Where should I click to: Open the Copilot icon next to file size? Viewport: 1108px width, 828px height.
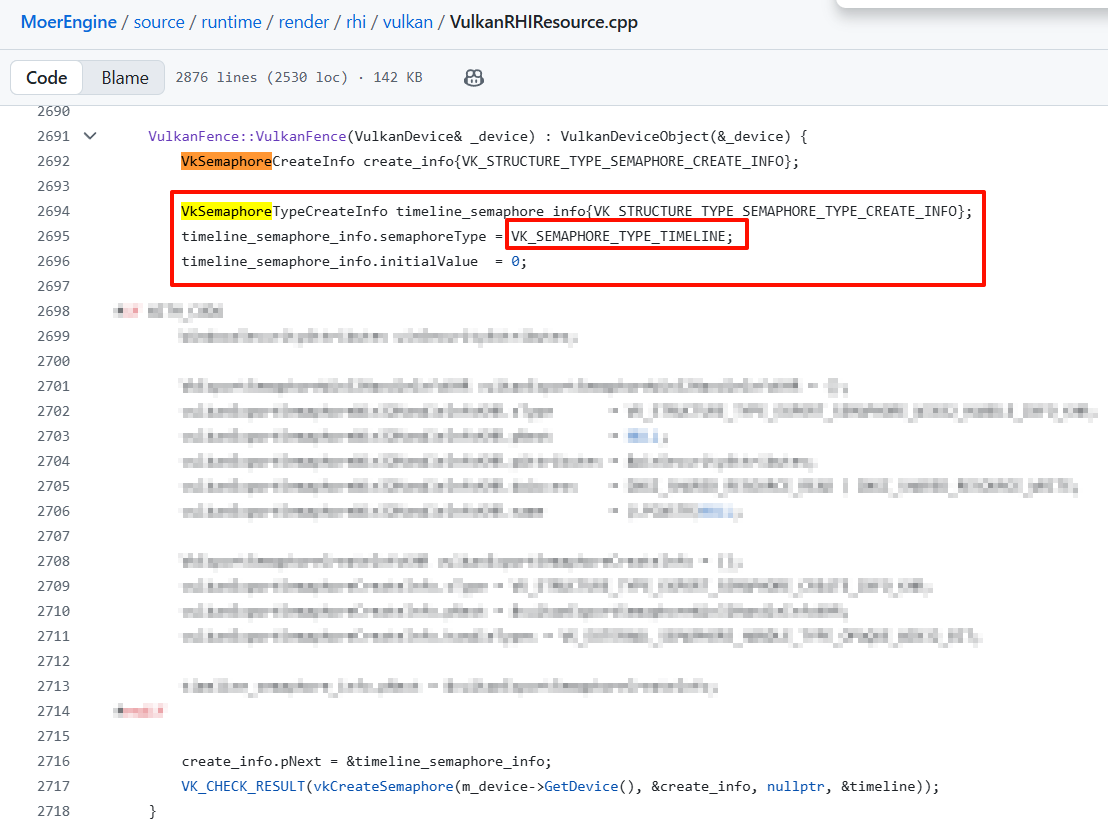tap(474, 78)
